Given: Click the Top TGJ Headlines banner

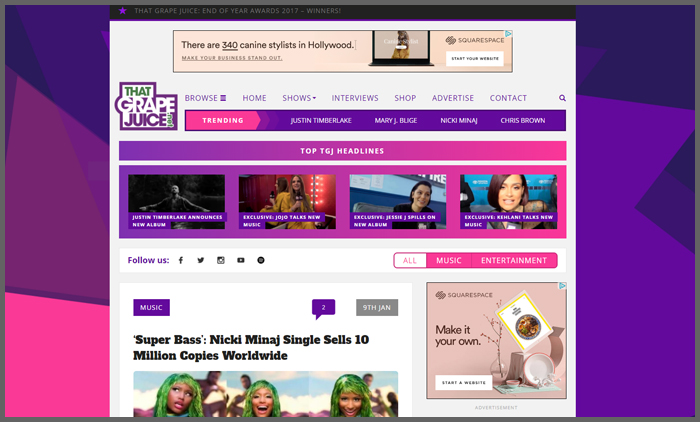Looking at the screenshot, I should (342, 151).
